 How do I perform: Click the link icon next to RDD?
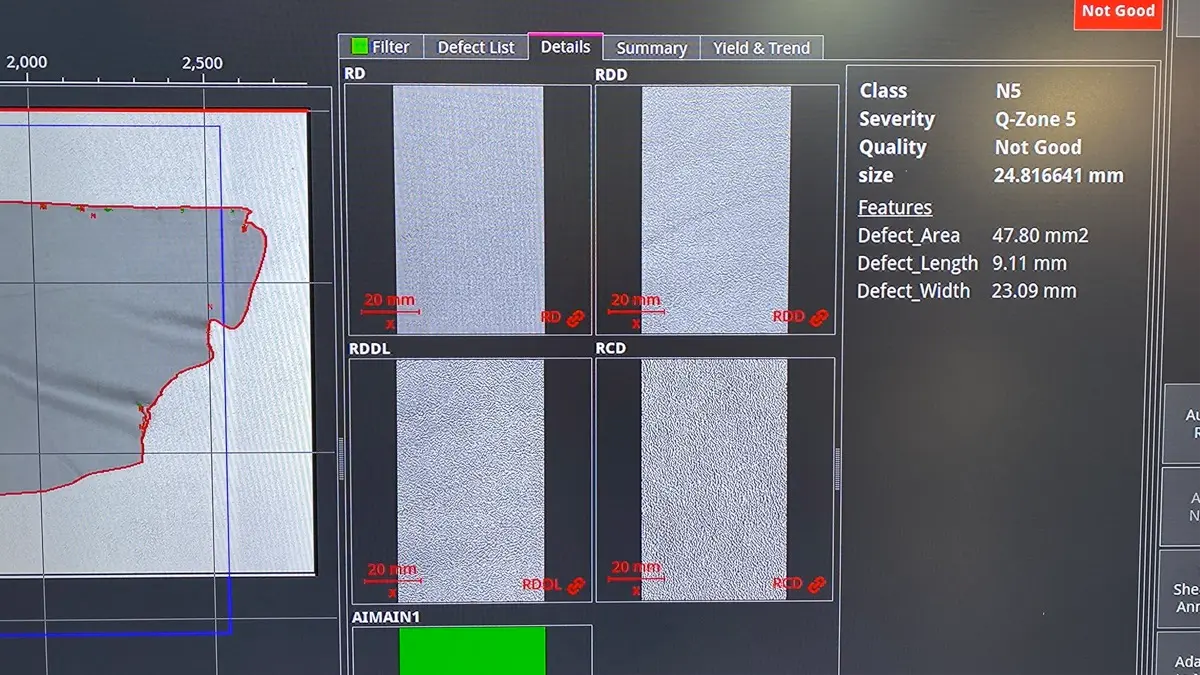pos(819,318)
